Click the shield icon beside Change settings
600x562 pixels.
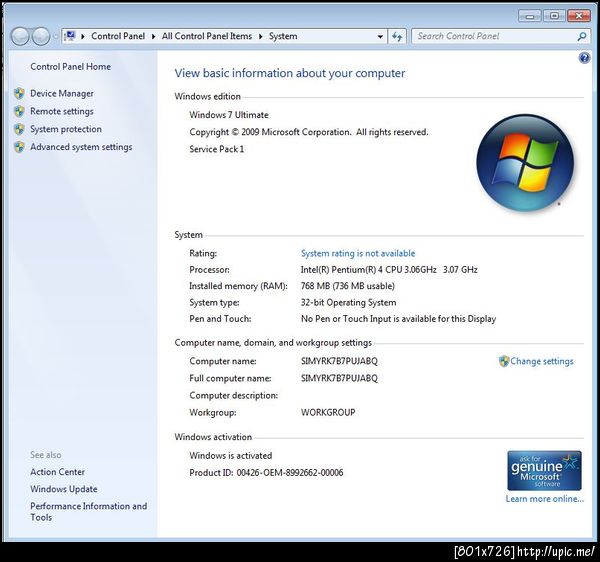tap(504, 361)
